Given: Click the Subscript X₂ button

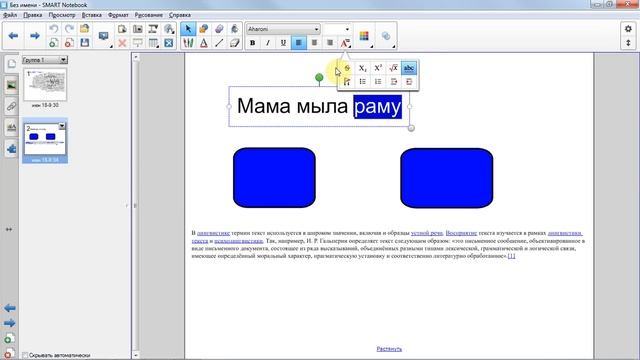Looking at the screenshot, I should click(362, 68).
